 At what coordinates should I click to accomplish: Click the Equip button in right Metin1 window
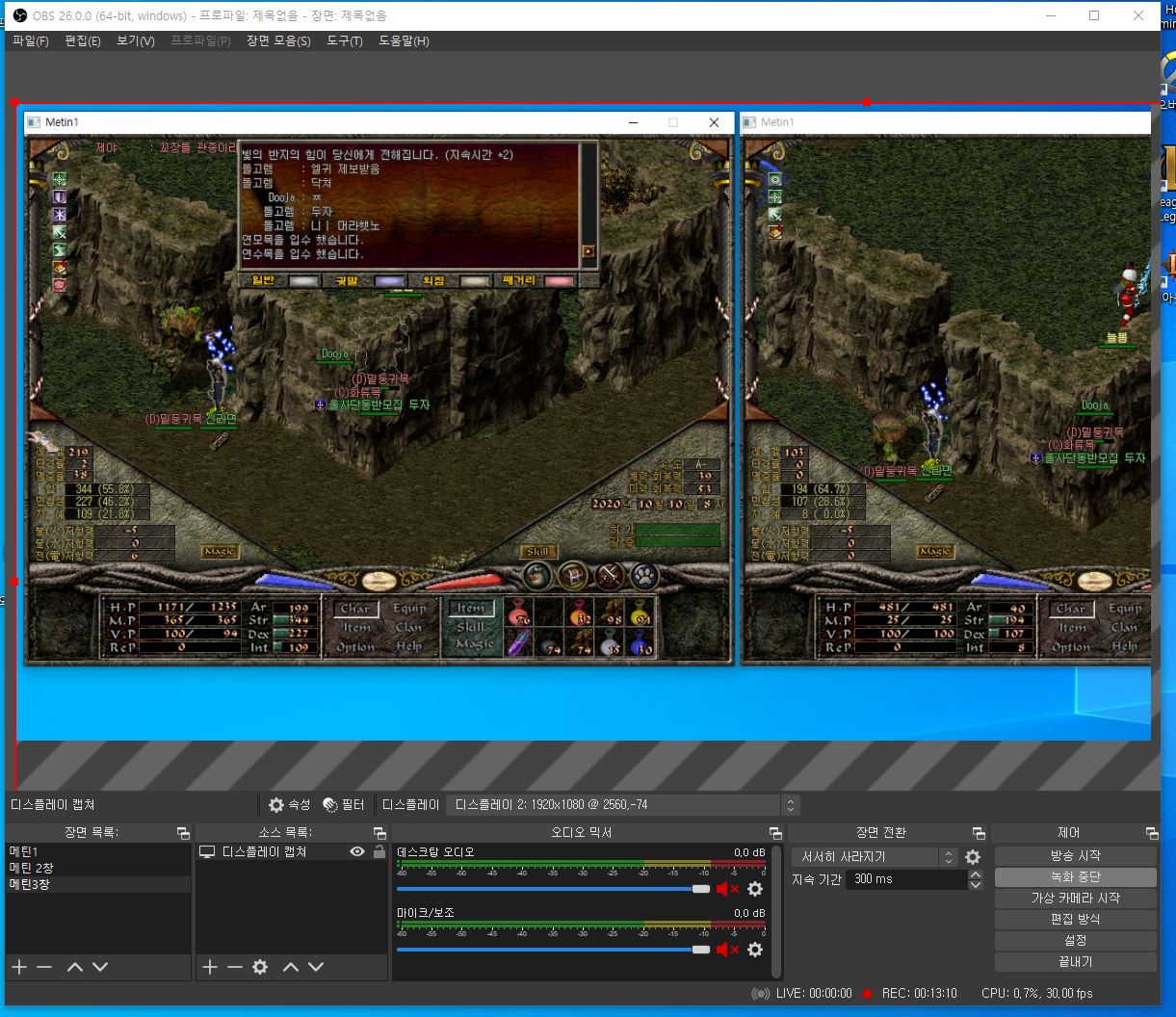pyautogui.click(x=1124, y=609)
